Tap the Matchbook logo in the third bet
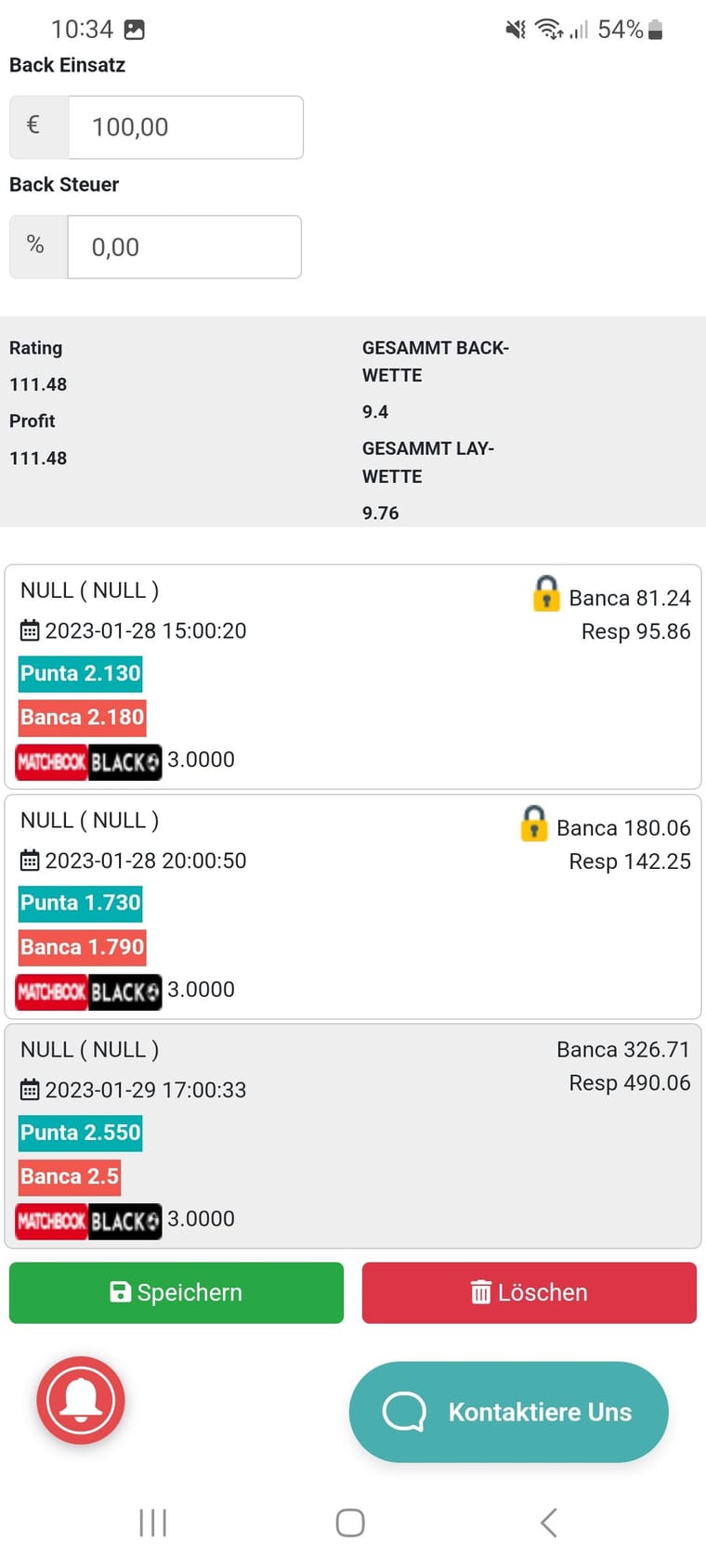The image size is (706, 1568). point(52,1221)
